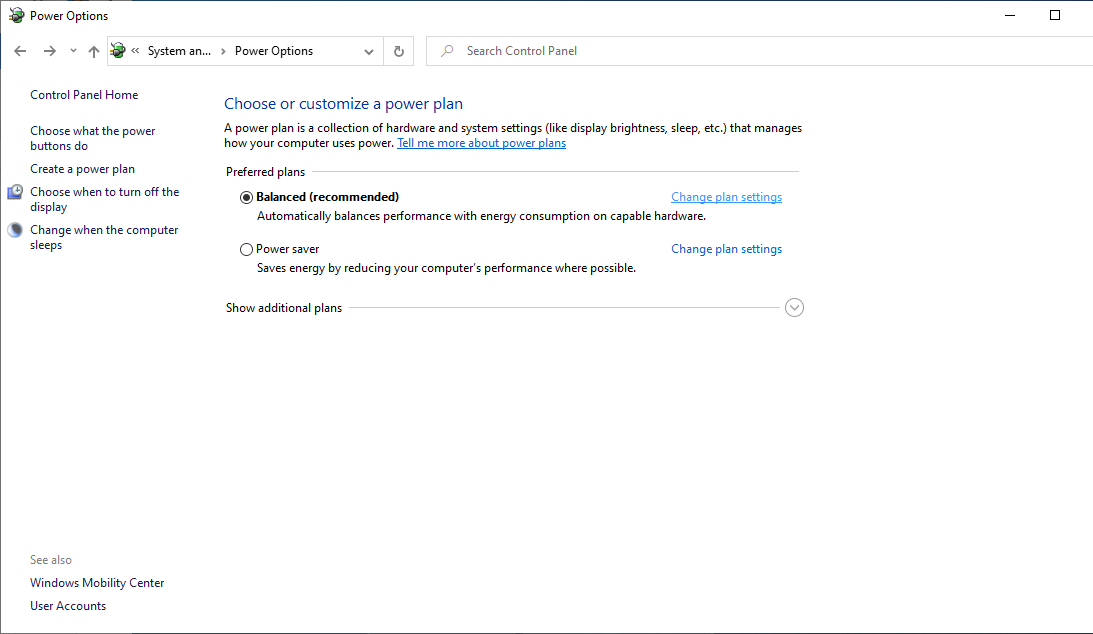Click the Power Options title bar icon

16,15
